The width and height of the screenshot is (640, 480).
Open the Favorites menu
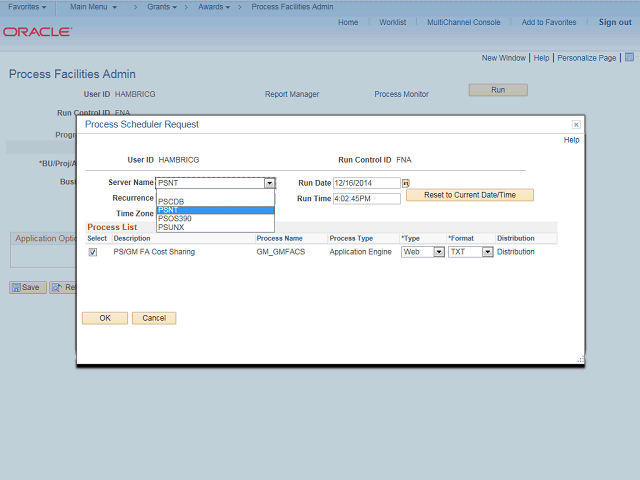click(x=27, y=7)
